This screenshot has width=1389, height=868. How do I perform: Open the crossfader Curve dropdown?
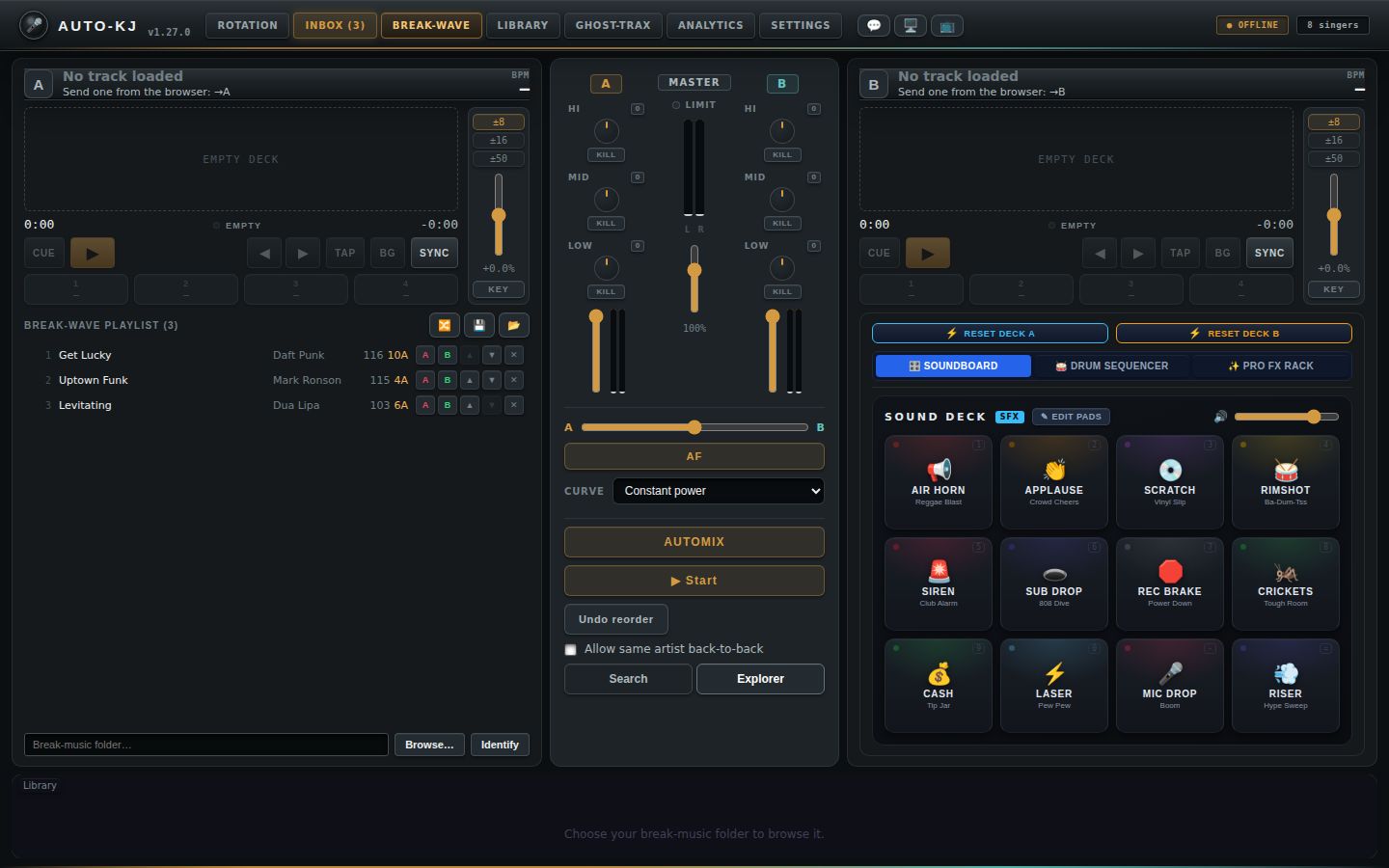pyautogui.click(x=719, y=491)
